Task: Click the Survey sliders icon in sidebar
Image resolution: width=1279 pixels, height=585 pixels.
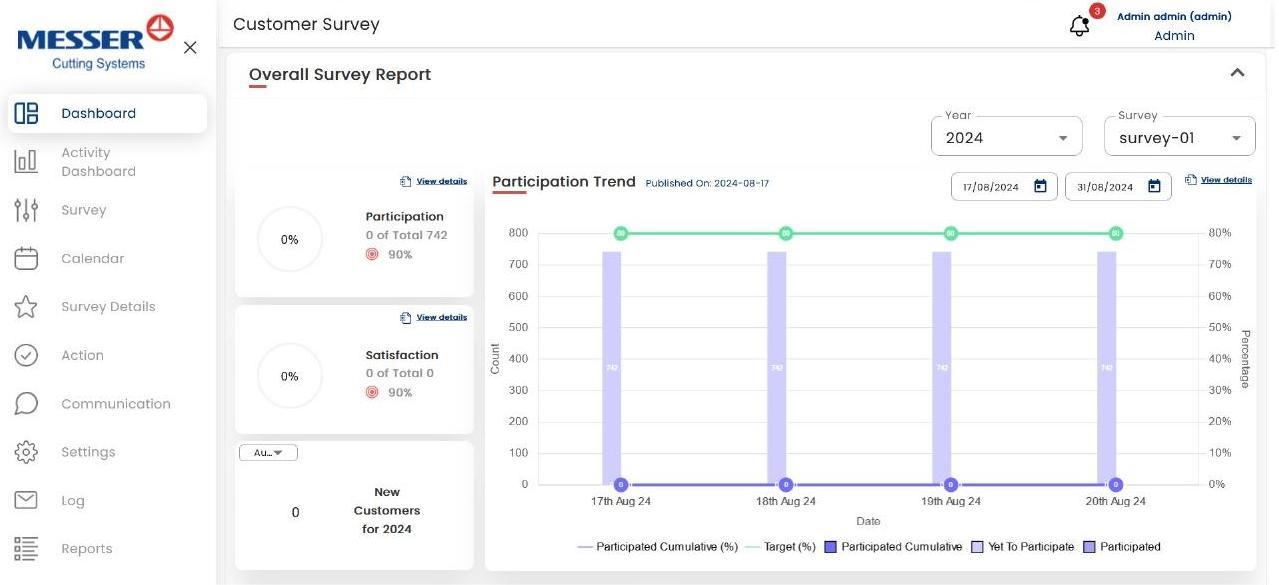Action: tap(26, 210)
